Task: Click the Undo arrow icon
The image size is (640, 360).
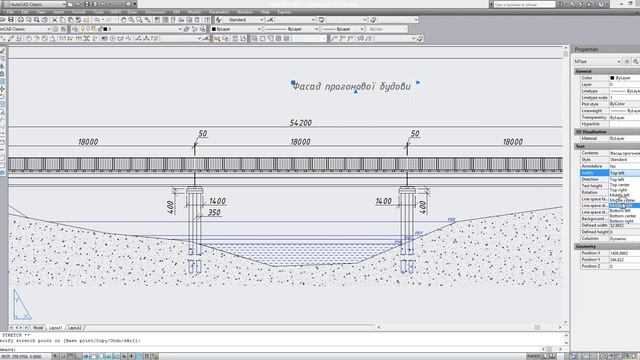Action: (x=97, y=20)
